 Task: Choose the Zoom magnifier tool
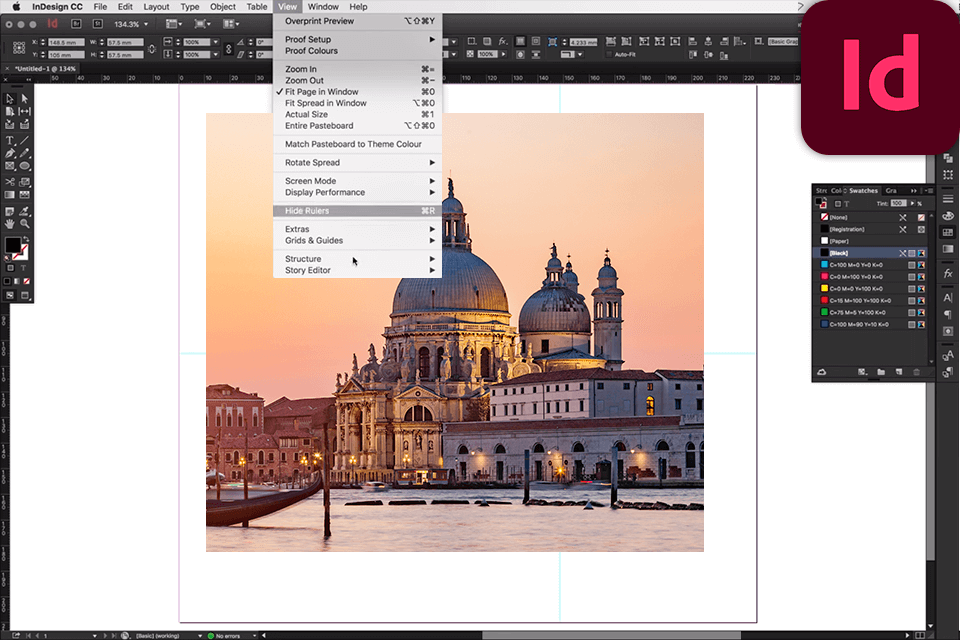pyautogui.click(x=25, y=223)
